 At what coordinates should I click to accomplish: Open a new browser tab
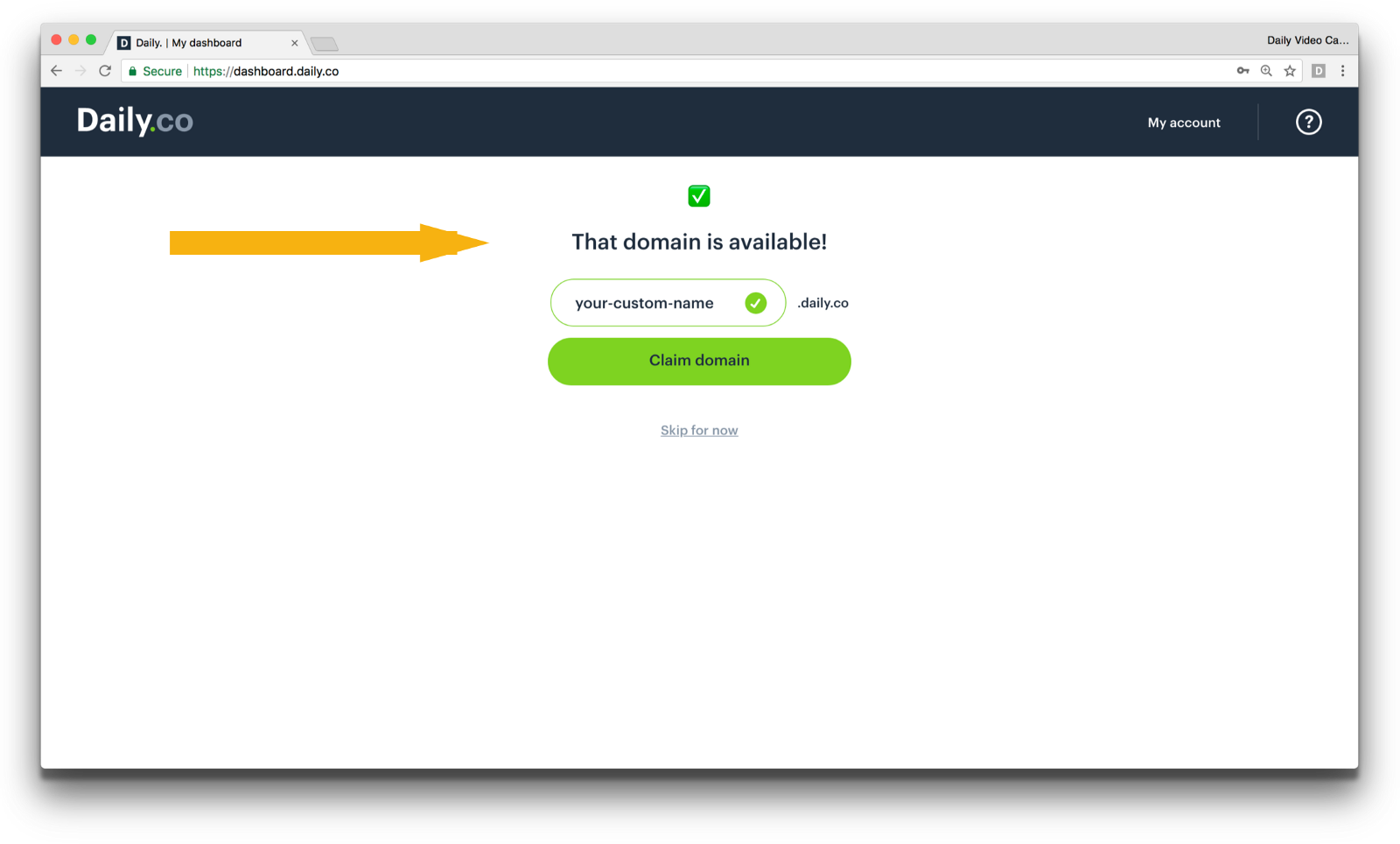coord(325,44)
